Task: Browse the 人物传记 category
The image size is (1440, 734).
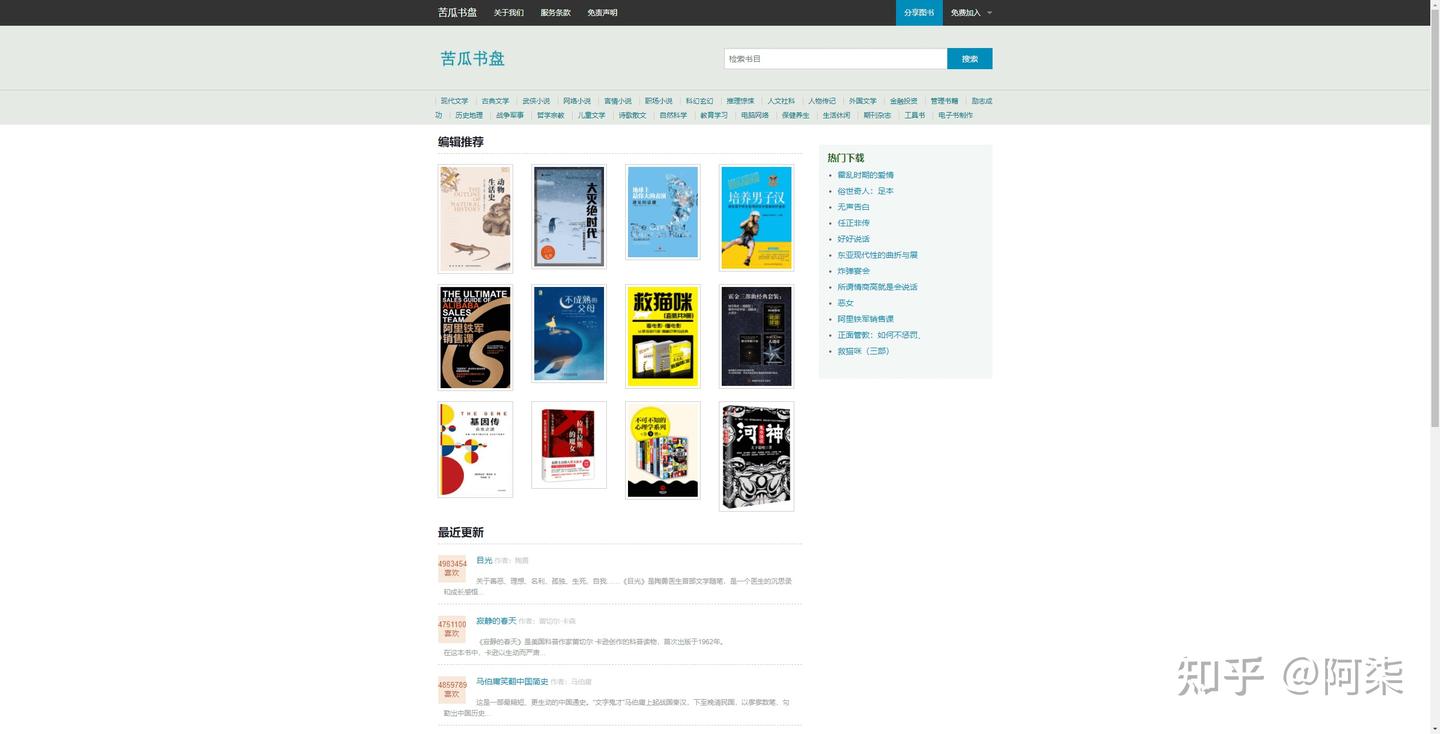Action: 822,101
